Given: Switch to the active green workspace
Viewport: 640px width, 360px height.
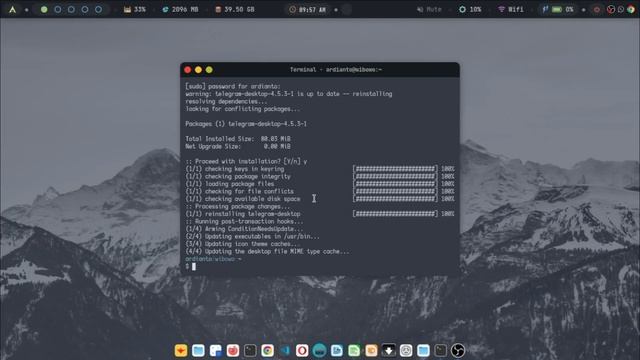Looking at the screenshot, I should (44, 9).
